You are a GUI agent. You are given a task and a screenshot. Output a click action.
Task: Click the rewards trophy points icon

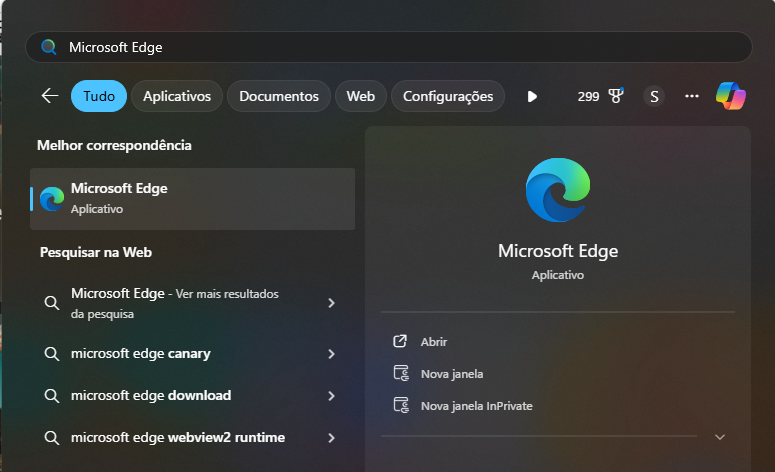[x=615, y=96]
